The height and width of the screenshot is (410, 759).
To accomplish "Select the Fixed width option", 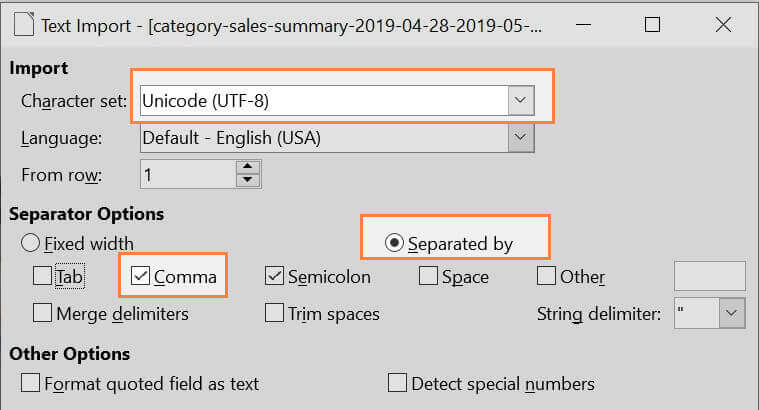I will coord(31,243).
